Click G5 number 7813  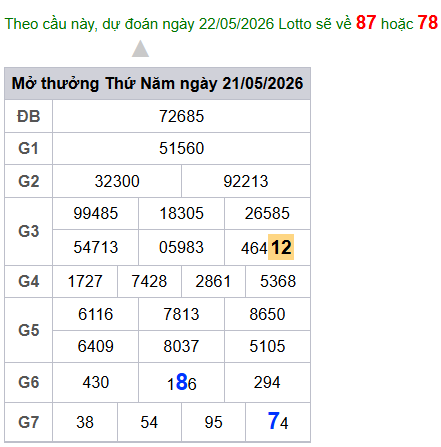(181, 314)
